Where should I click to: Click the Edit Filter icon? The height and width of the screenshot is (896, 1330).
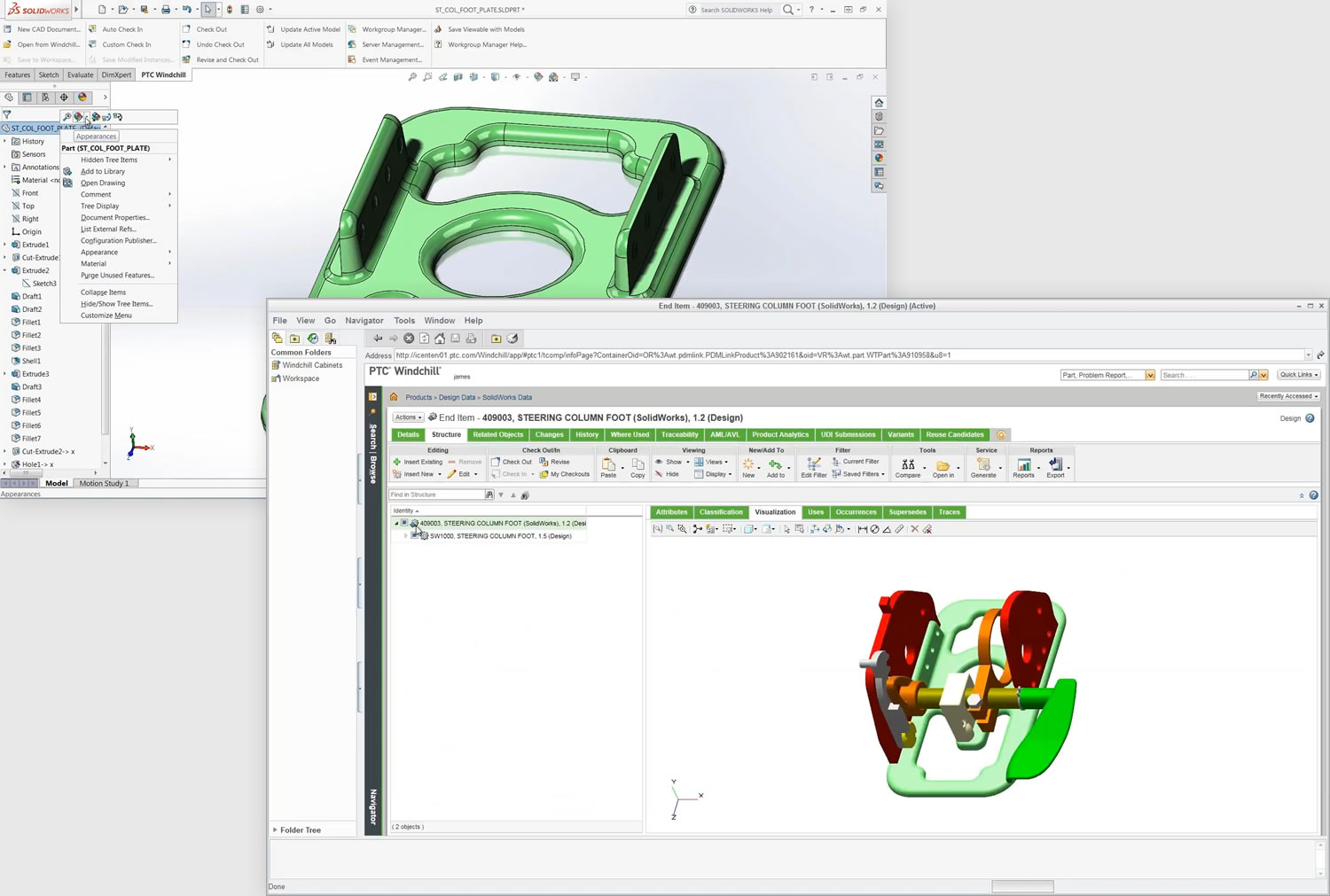point(813,465)
